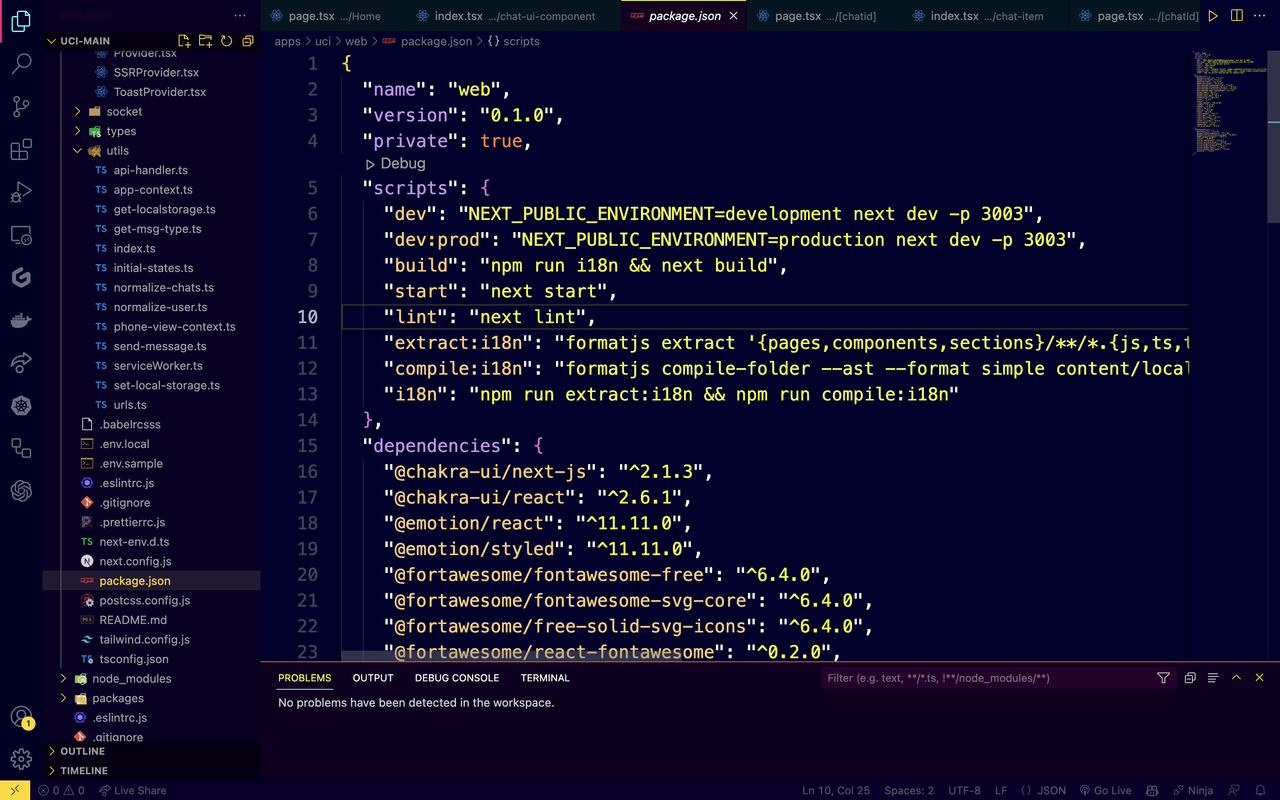Click the UTF-8 encoding indicator

pos(964,790)
